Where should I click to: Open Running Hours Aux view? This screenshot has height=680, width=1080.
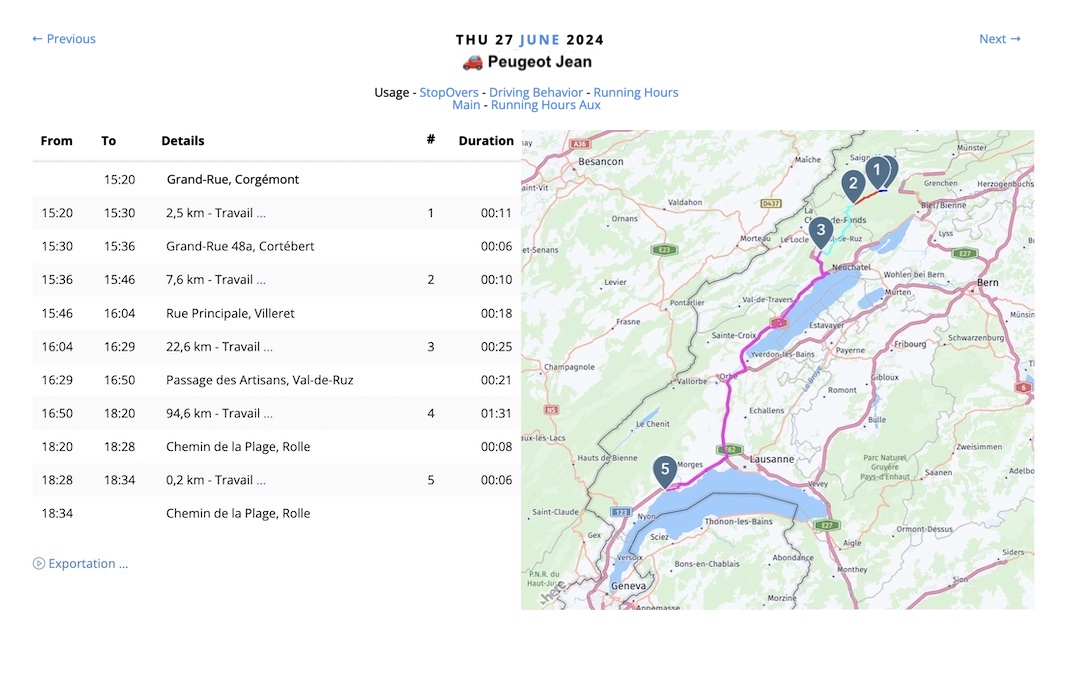point(546,105)
